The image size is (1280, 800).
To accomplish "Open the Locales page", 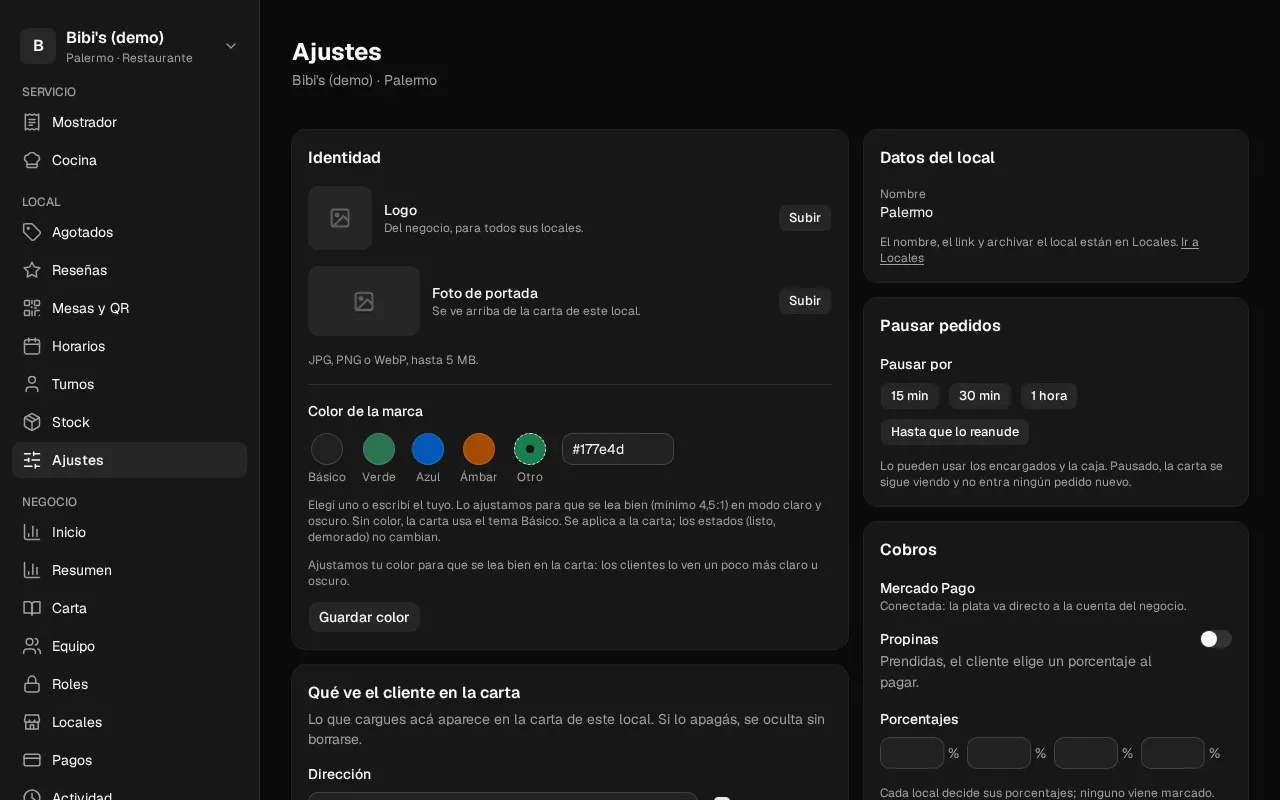I will [x=129, y=722].
